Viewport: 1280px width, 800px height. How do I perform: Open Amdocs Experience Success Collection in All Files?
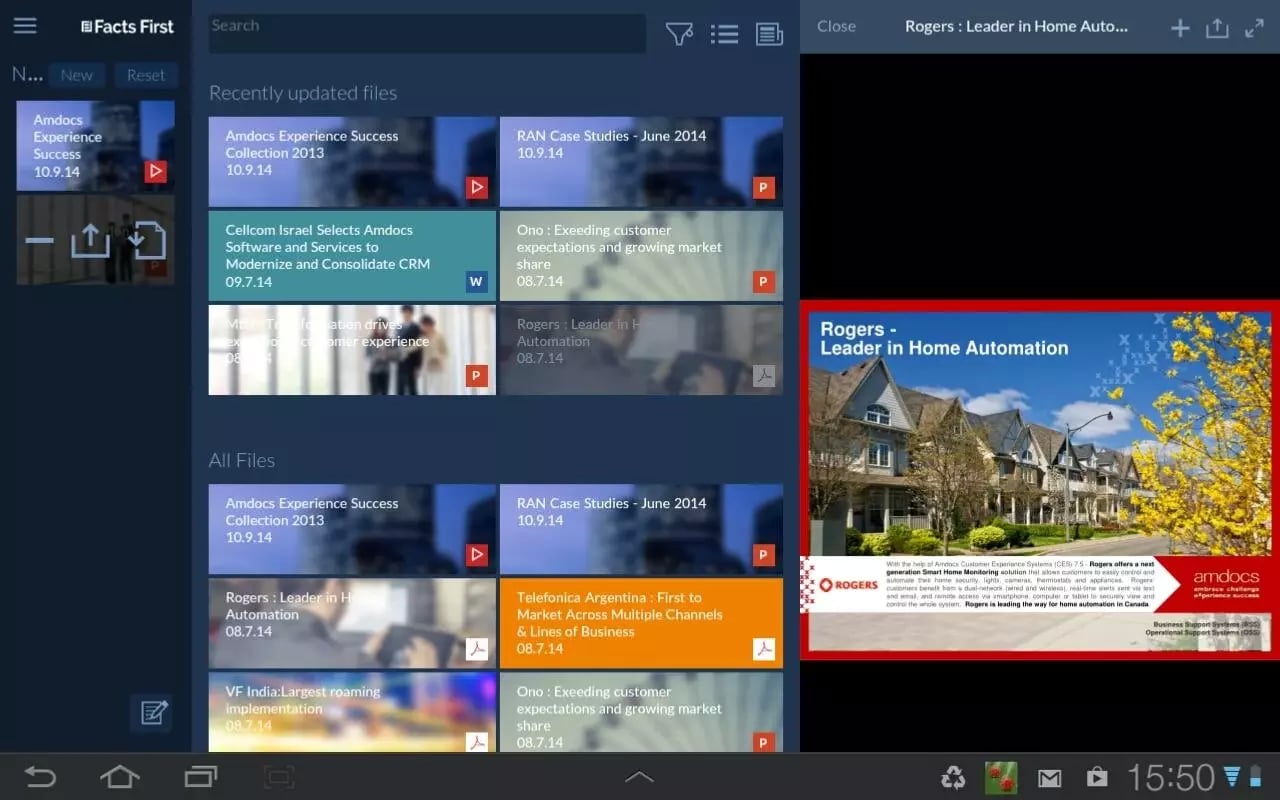coord(352,529)
